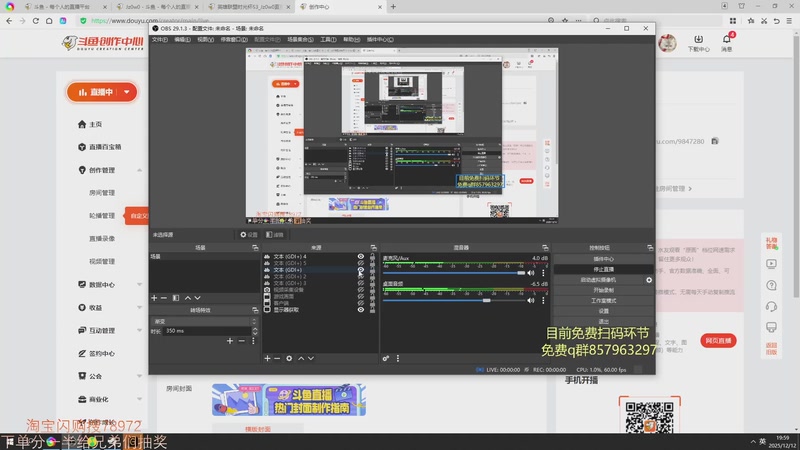The height and width of the screenshot is (450, 800).
Task: Expand the 互动管理 sidebar section
Action: pyautogui.click(x=139, y=331)
